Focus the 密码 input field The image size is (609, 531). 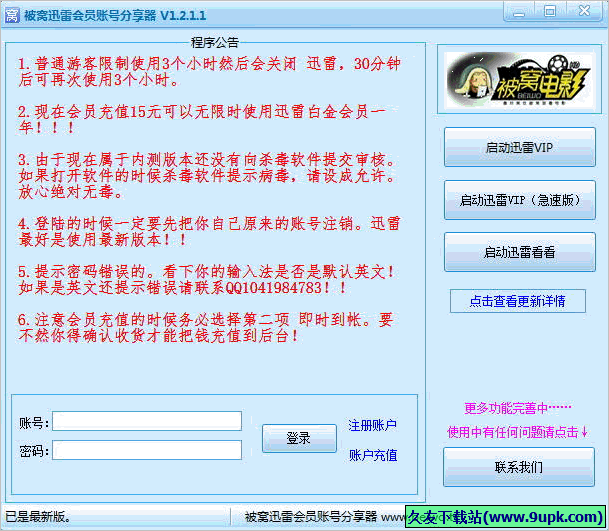click(x=147, y=450)
